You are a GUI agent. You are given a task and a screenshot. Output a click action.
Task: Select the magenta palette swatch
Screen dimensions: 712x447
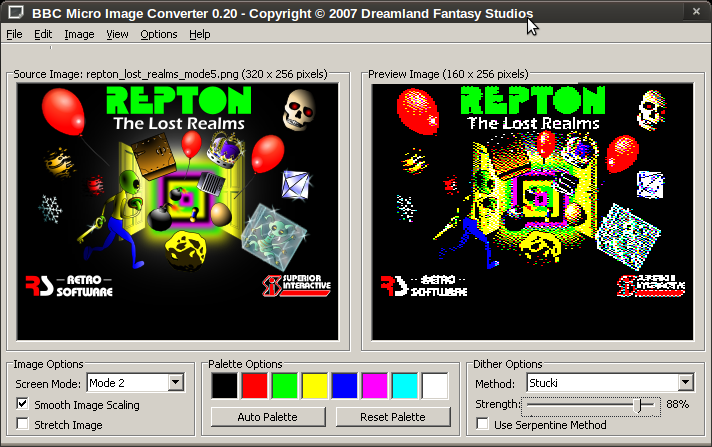click(x=375, y=386)
